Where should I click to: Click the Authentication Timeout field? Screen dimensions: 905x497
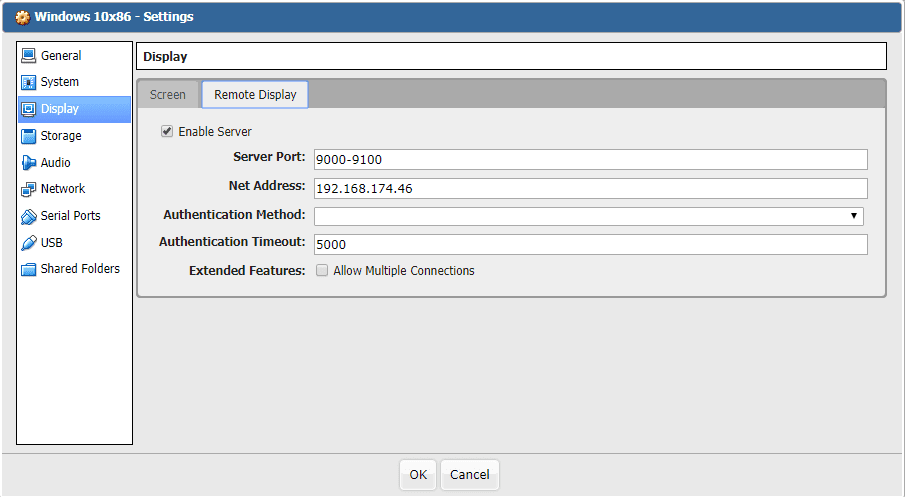[590, 244]
